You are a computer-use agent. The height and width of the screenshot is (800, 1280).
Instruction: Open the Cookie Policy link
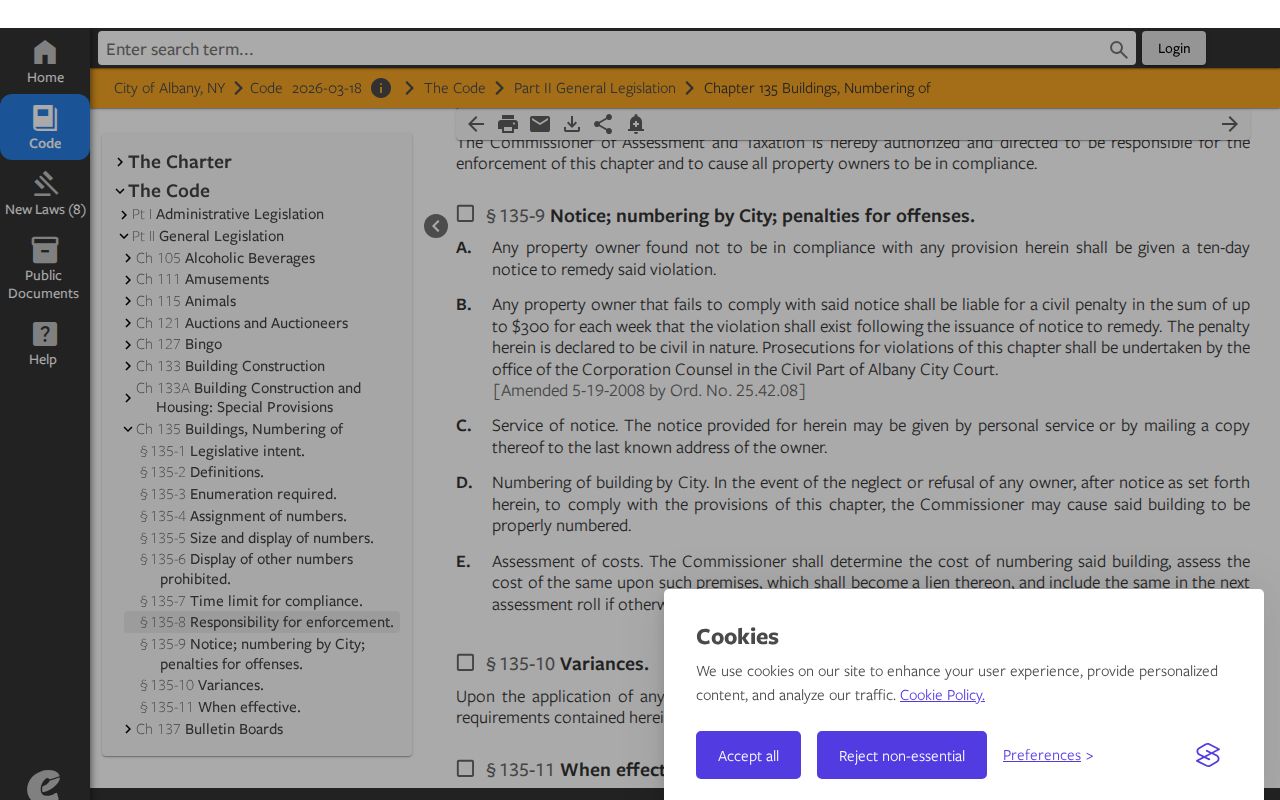(942, 695)
